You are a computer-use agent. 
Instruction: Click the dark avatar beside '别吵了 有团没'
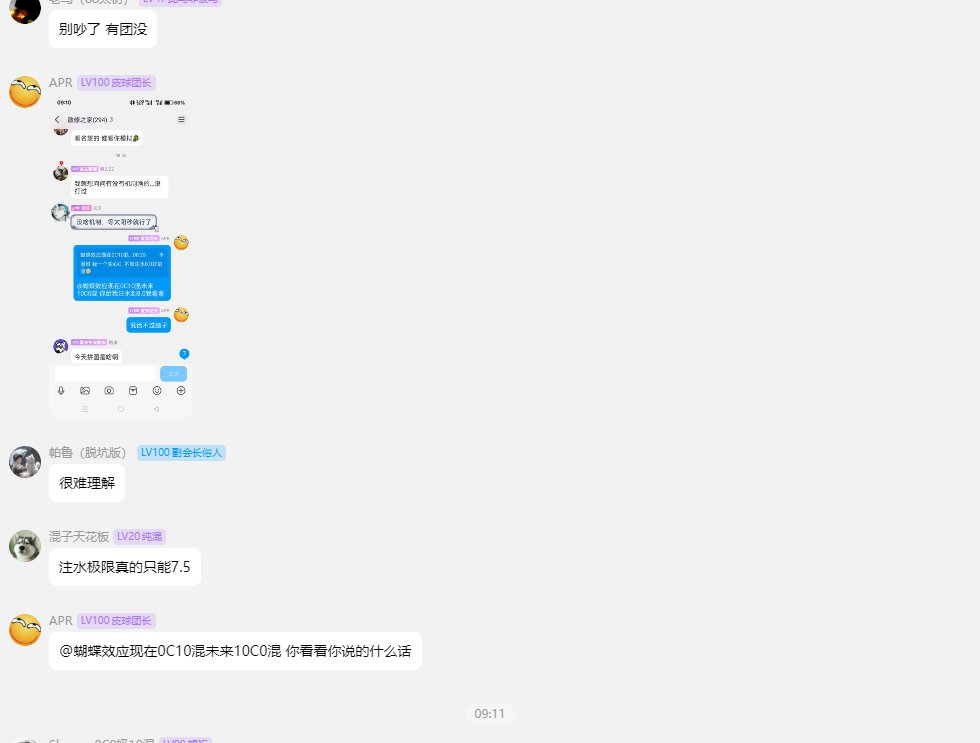tap(25, 9)
